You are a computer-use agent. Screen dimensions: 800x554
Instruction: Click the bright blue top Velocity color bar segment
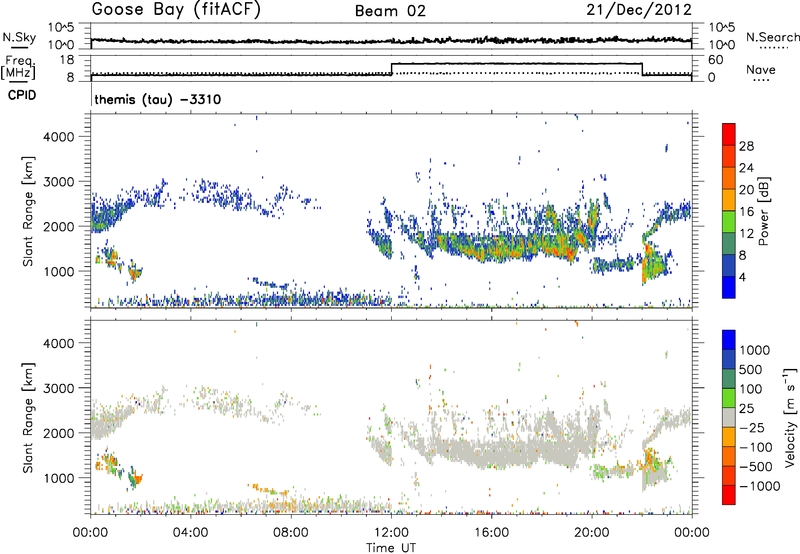point(729,340)
